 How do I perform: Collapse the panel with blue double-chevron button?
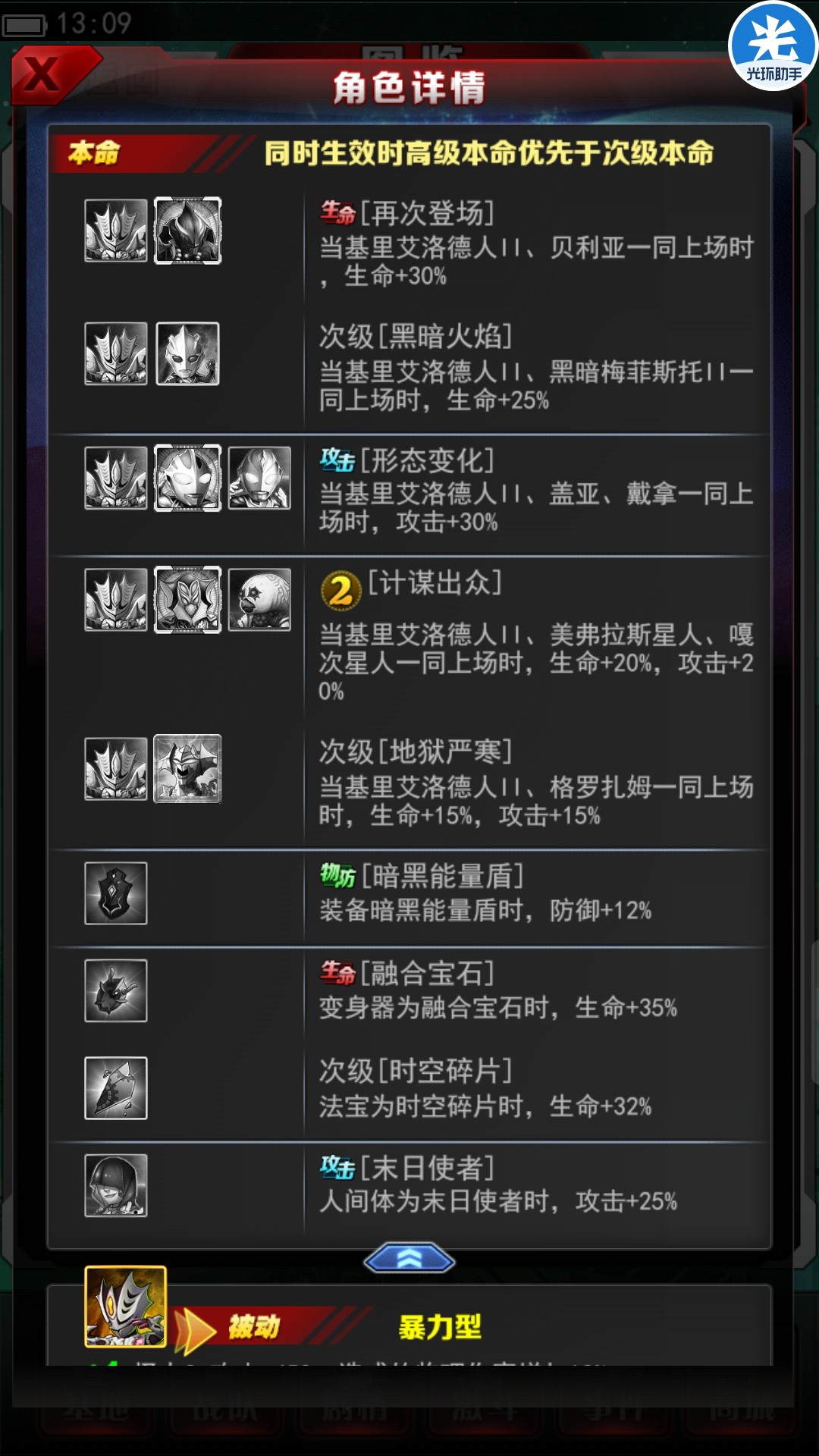[x=409, y=1260]
